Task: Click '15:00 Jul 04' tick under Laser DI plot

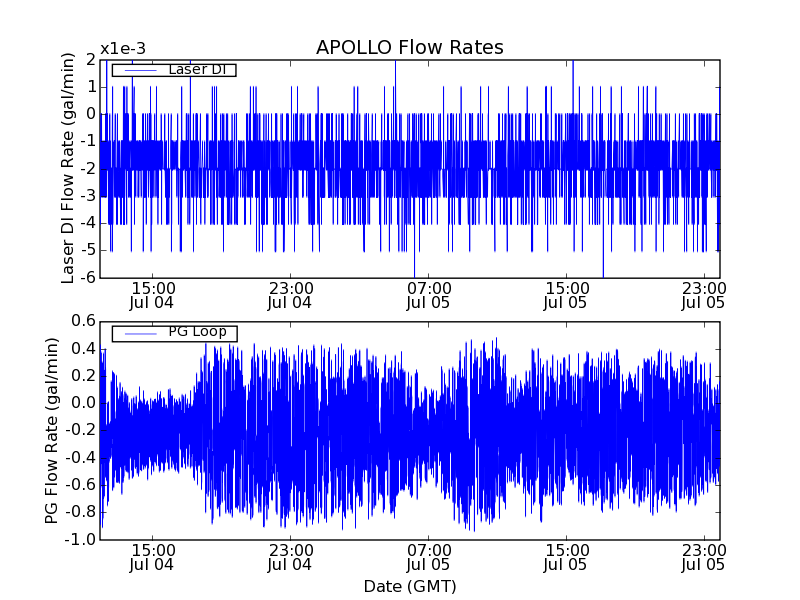Action: [152, 295]
